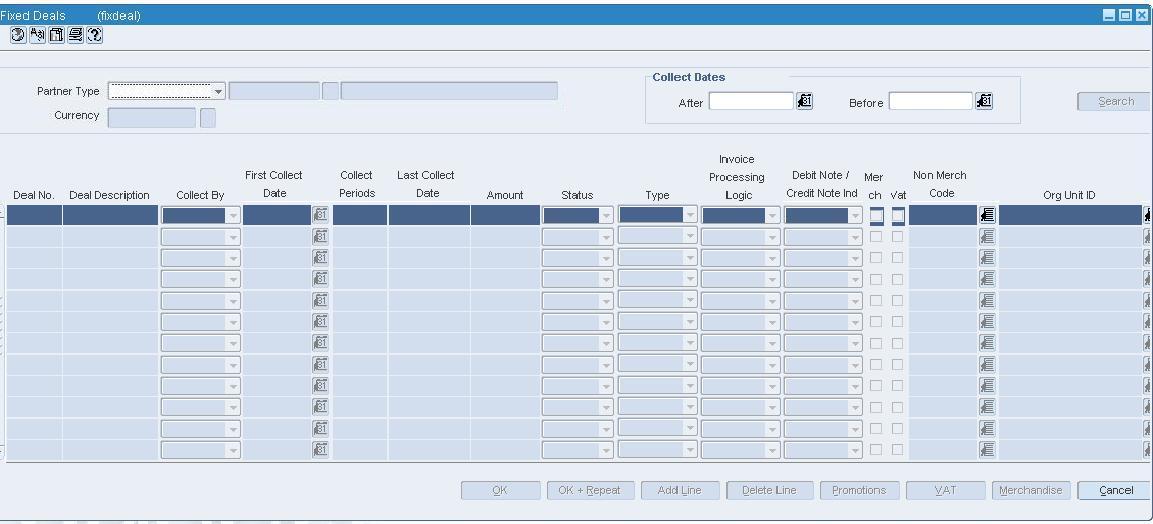The width and height of the screenshot is (1153, 524).
Task: Click the translate characters toolbar icon
Action: click(38, 35)
